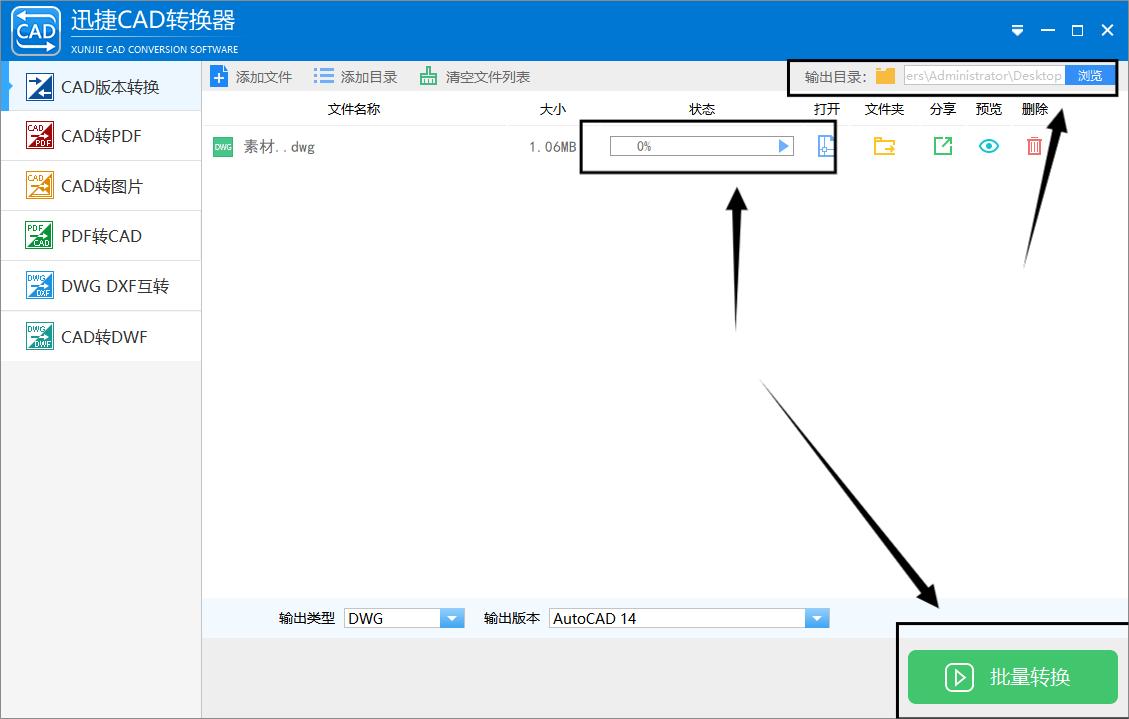The image size is (1129, 719).
Task: Start conversion with the play arrow on the progress bar
Action: tap(784, 145)
